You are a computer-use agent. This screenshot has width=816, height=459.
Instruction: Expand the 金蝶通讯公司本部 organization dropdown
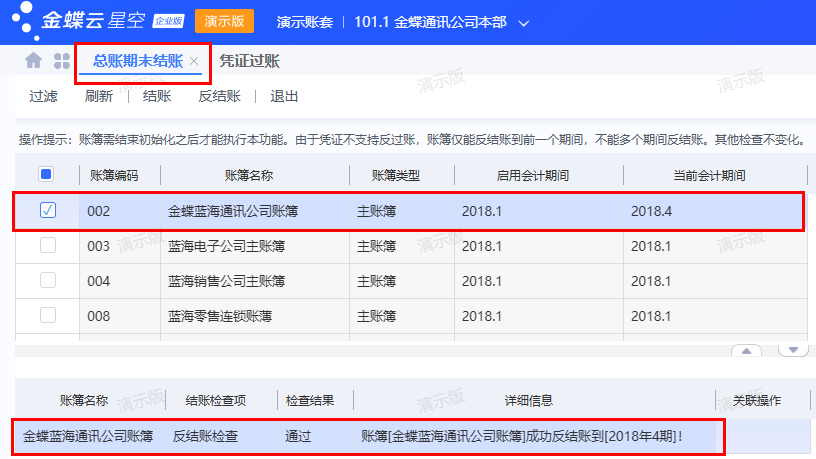(524, 23)
